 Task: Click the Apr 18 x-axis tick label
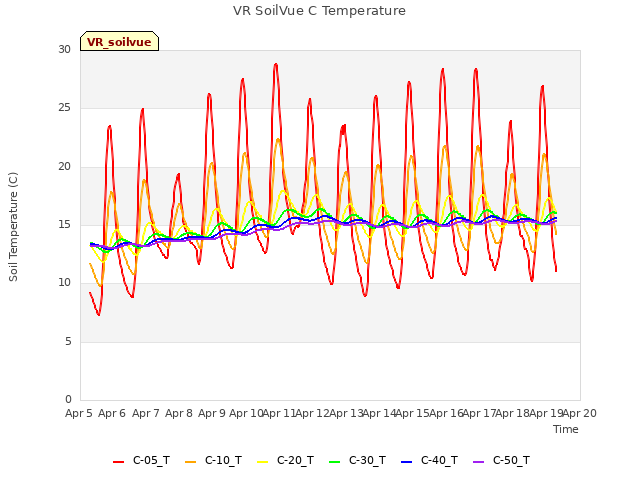[x=513, y=413]
